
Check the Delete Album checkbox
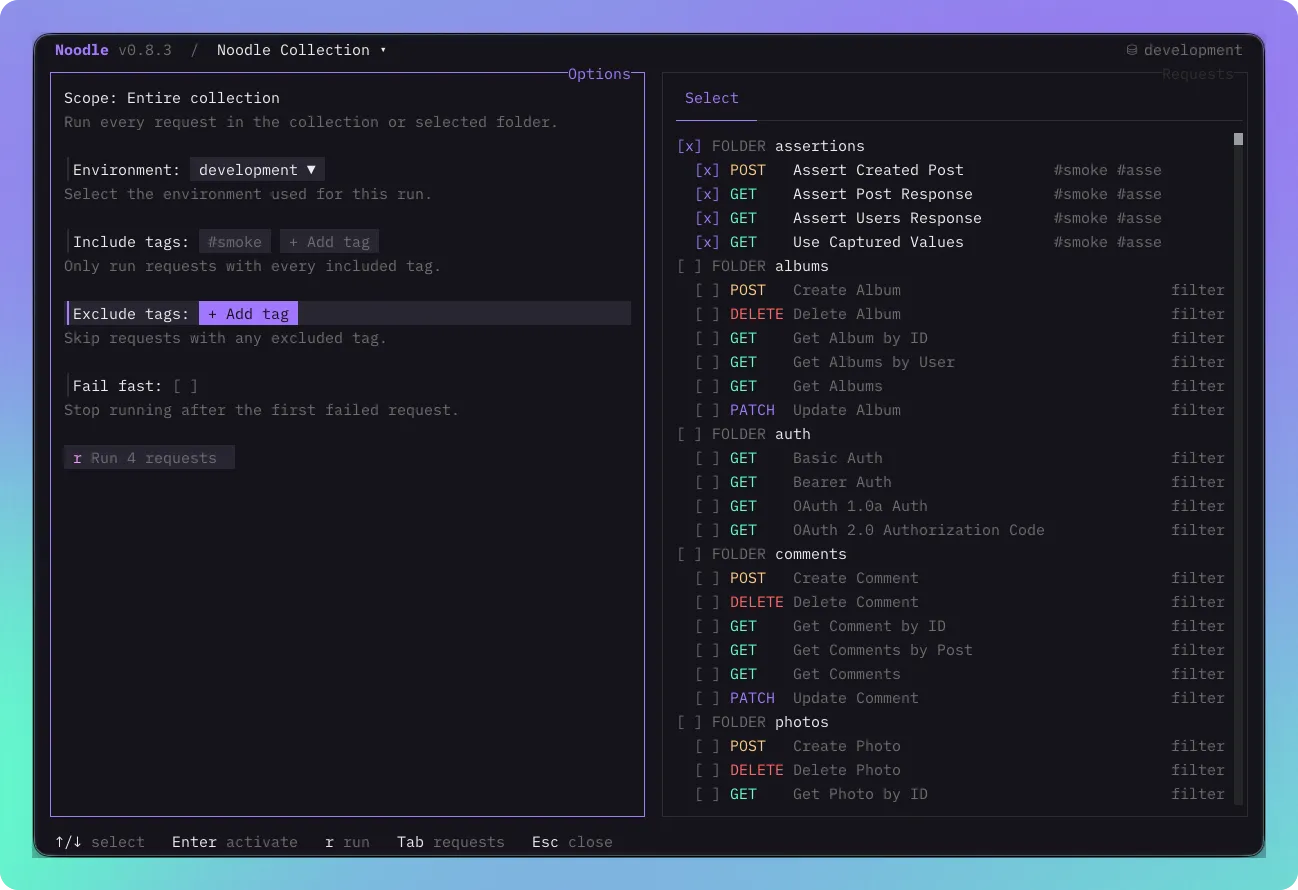click(708, 314)
